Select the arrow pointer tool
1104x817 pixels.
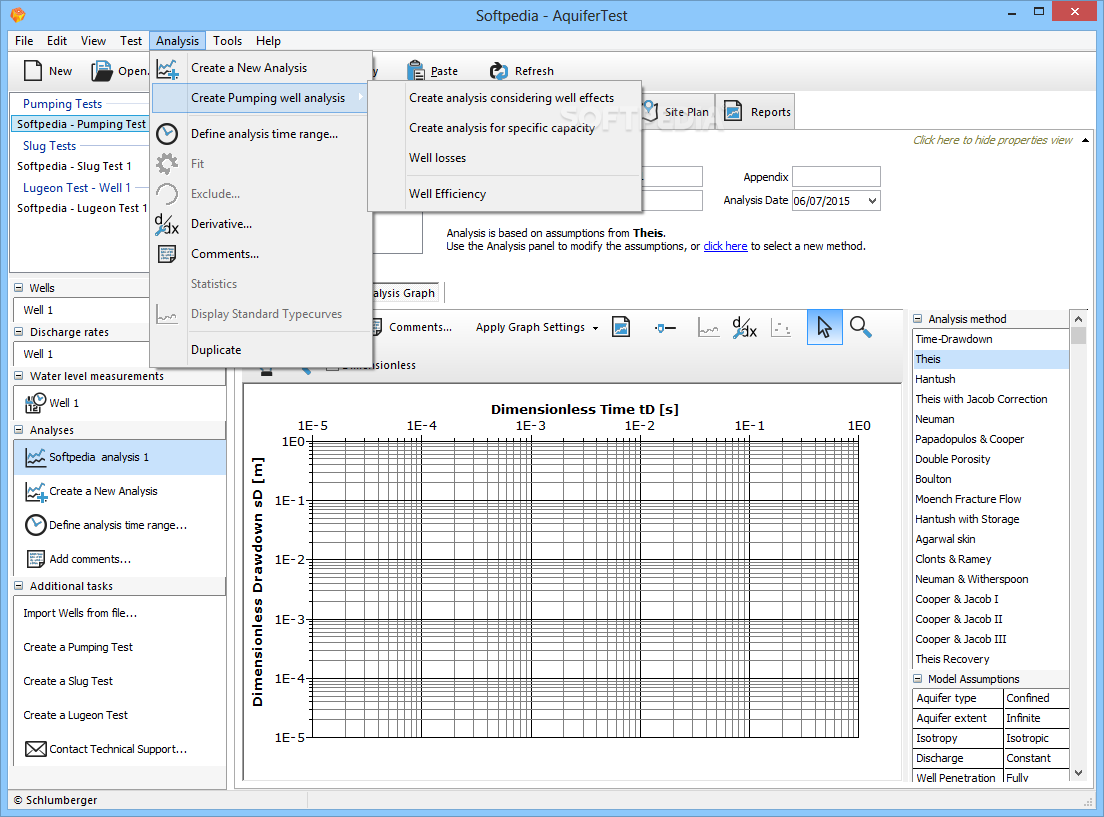[x=824, y=328]
